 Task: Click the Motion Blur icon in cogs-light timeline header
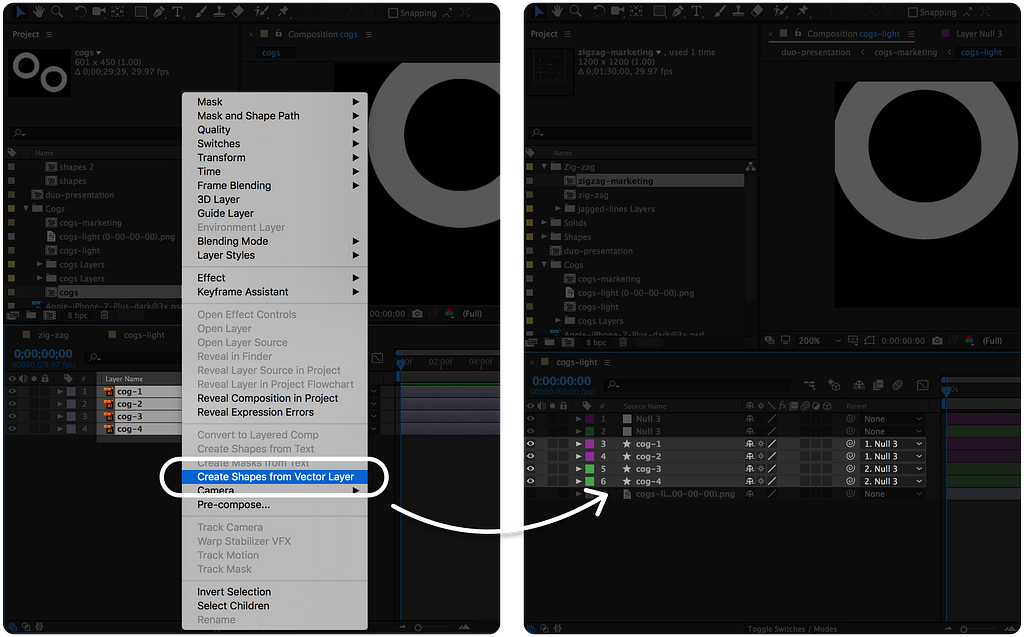click(897, 385)
